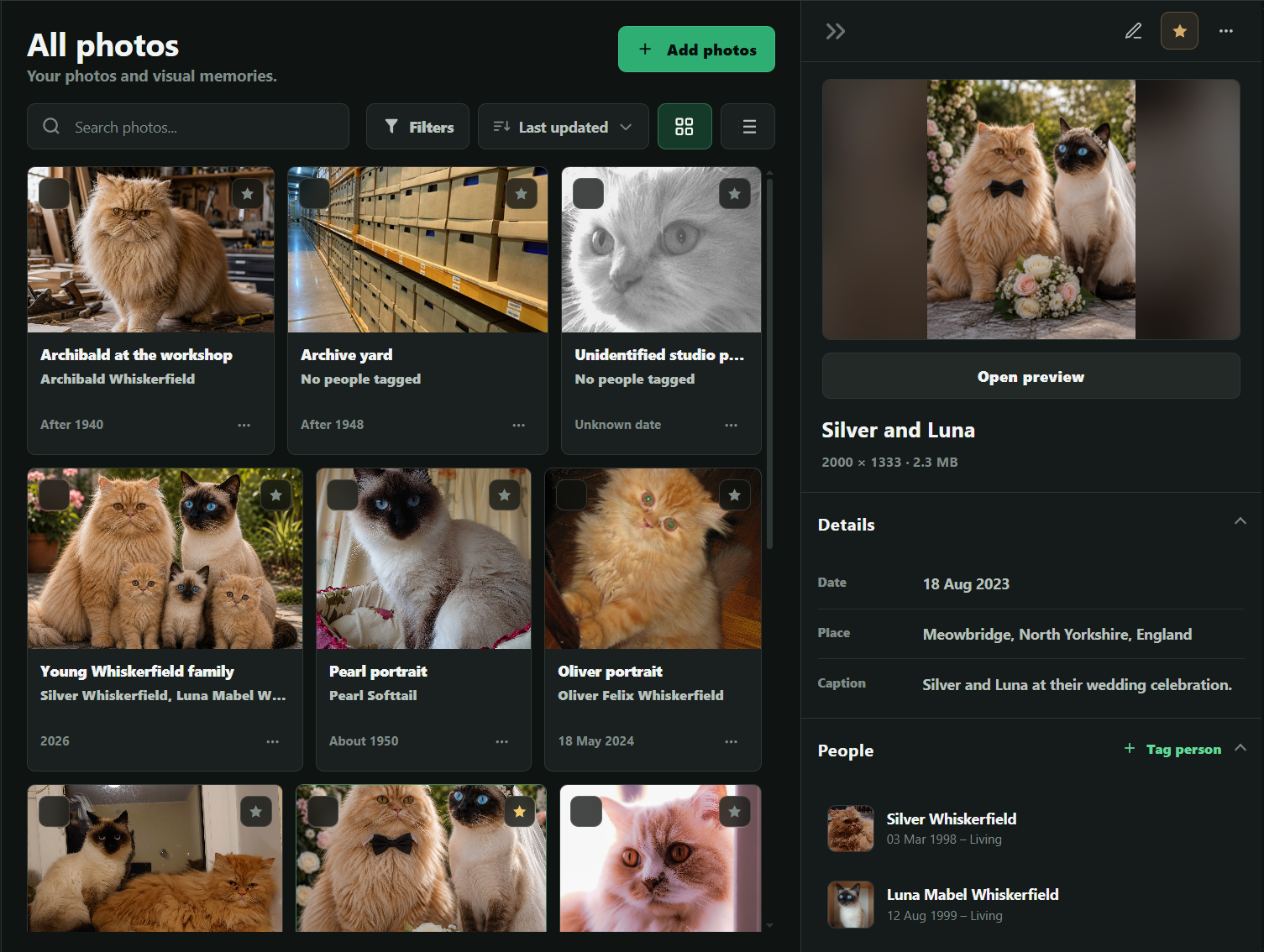Open more options for Oliver portrait

(x=732, y=741)
